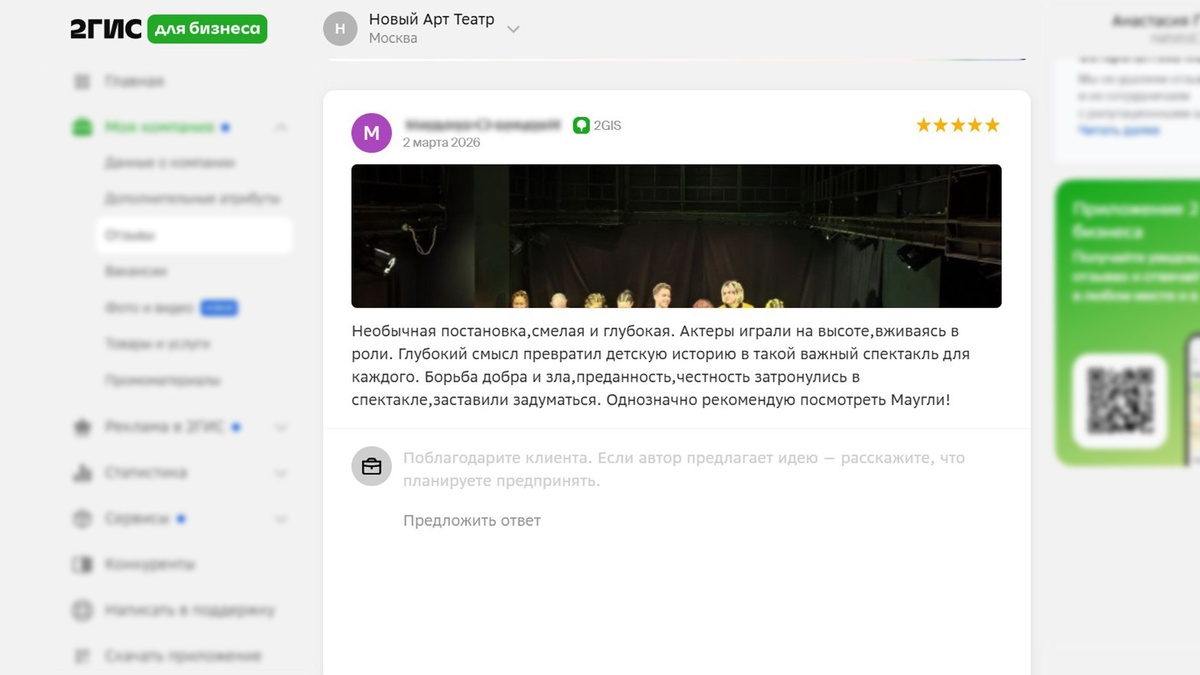Click the 2ГИС logo
This screenshot has height=675, width=1200.
pos(106,29)
